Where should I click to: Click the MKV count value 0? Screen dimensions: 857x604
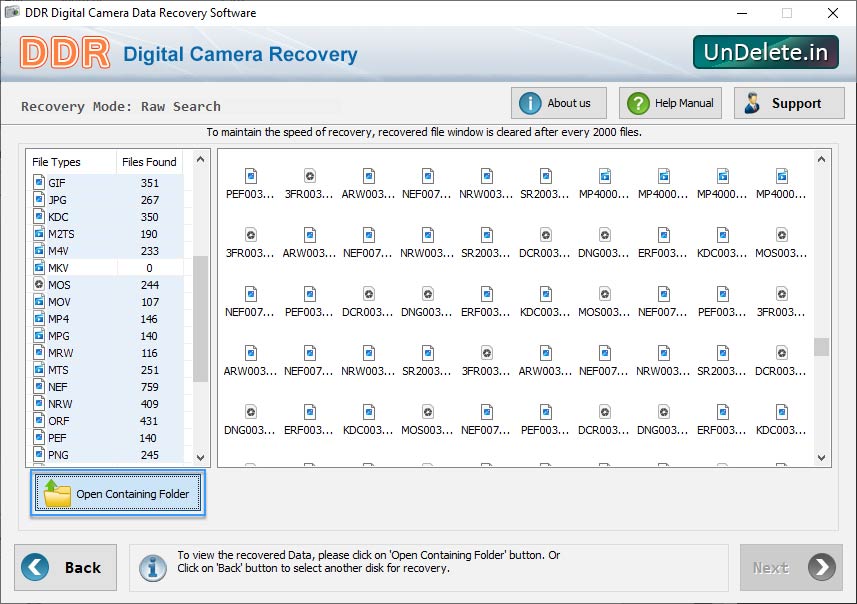149,268
